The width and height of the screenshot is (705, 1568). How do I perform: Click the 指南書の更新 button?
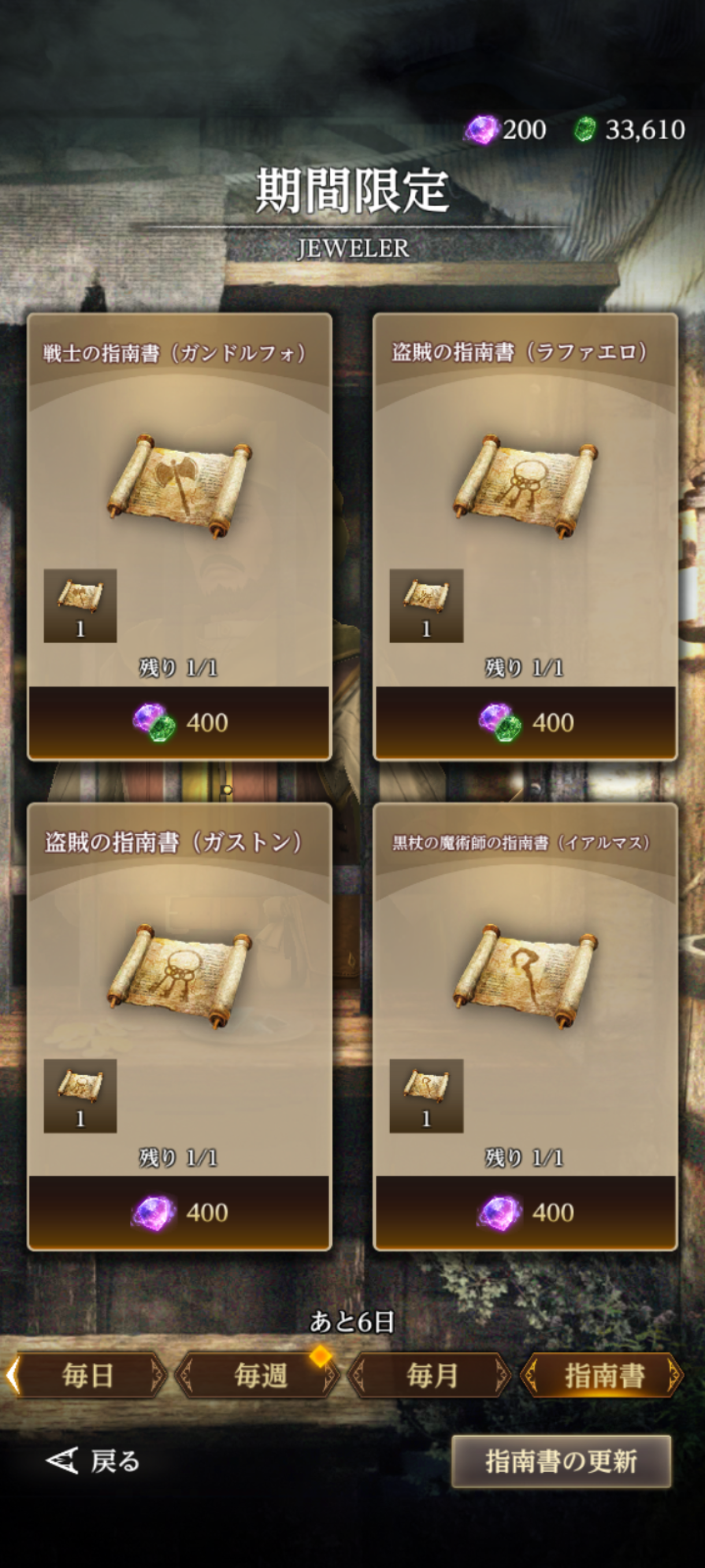[562, 1462]
